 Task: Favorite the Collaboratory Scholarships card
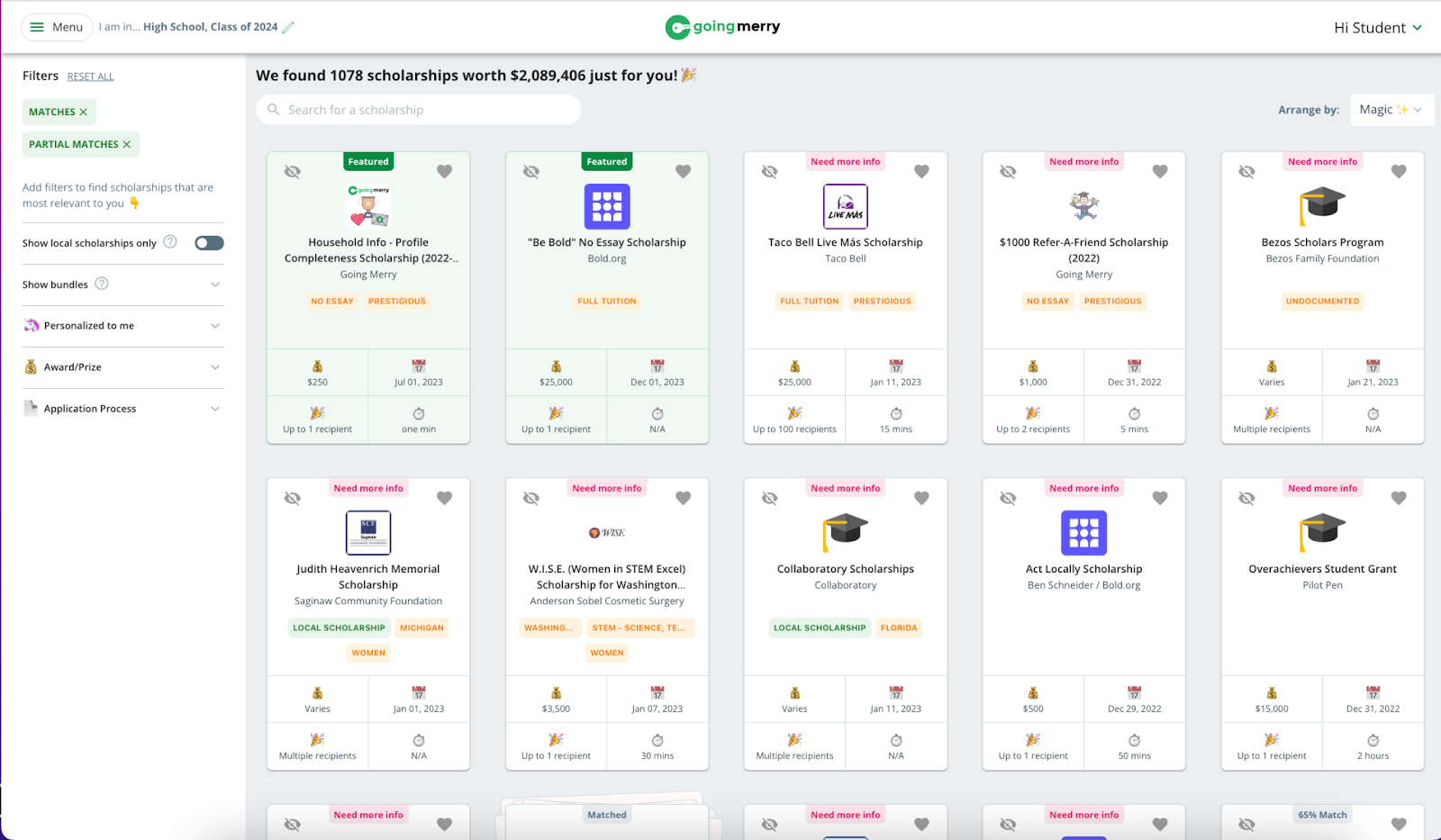coord(921,498)
